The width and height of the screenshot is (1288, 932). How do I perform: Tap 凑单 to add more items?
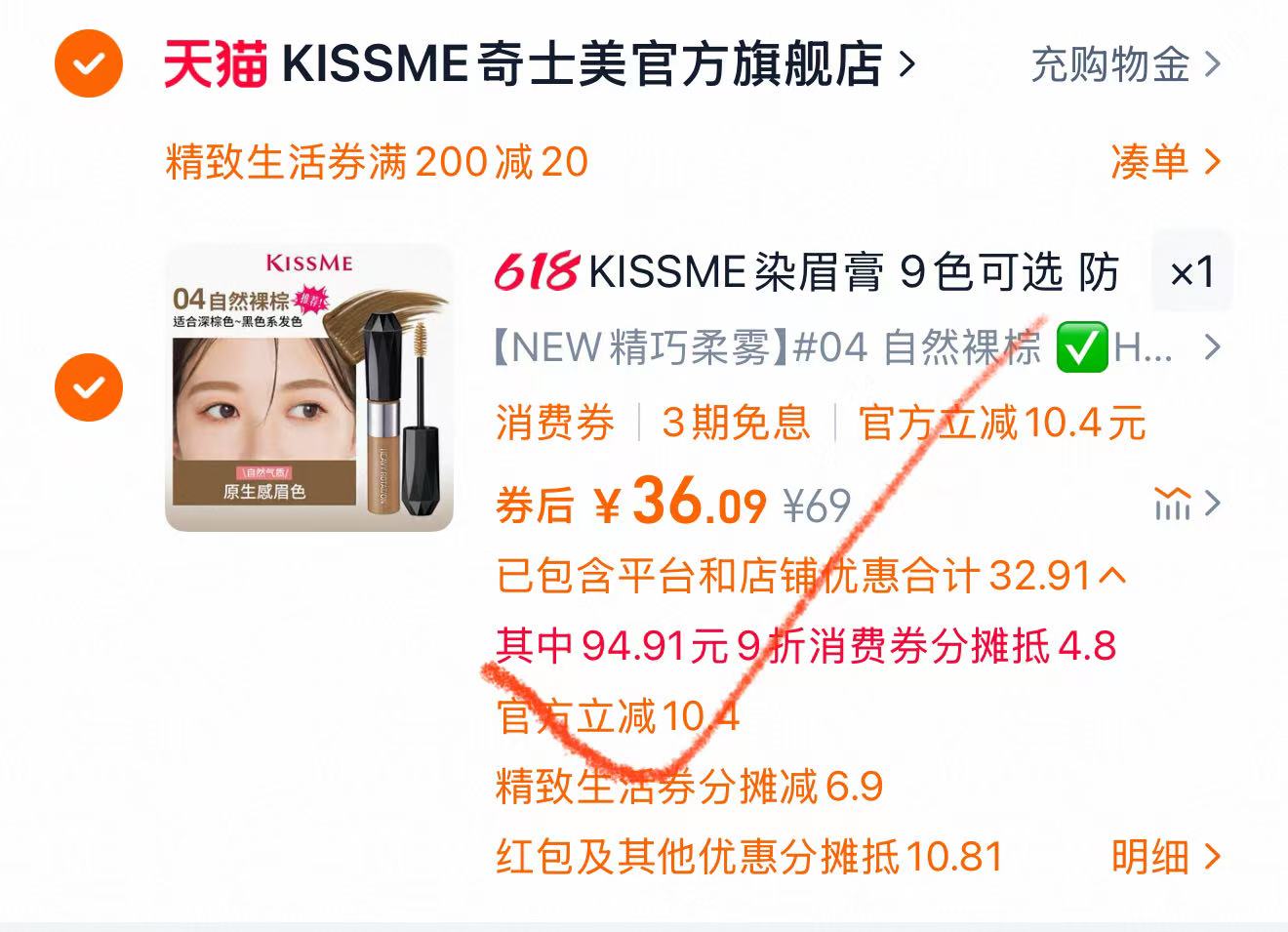tap(1165, 162)
